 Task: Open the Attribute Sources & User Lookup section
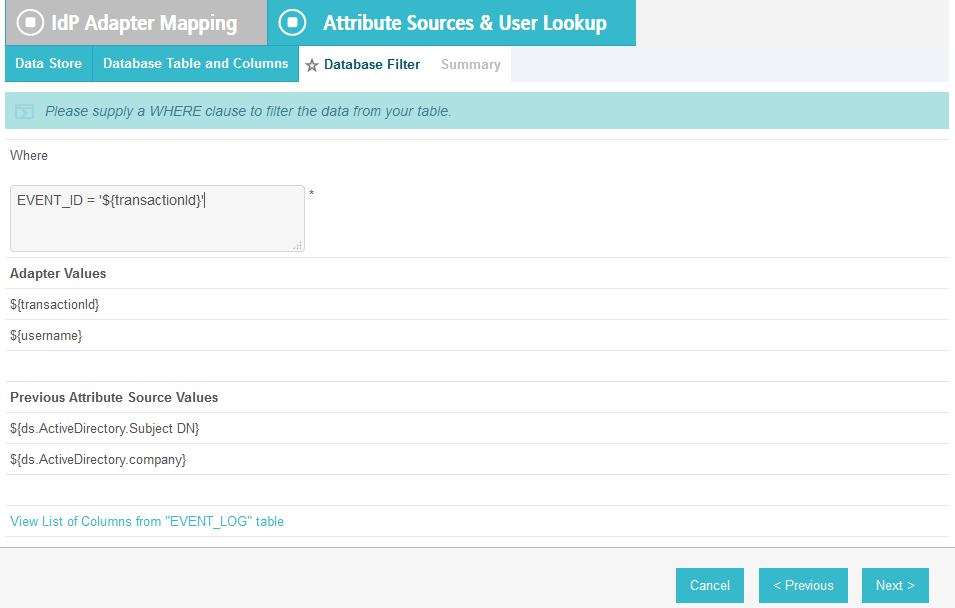[451, 23]
